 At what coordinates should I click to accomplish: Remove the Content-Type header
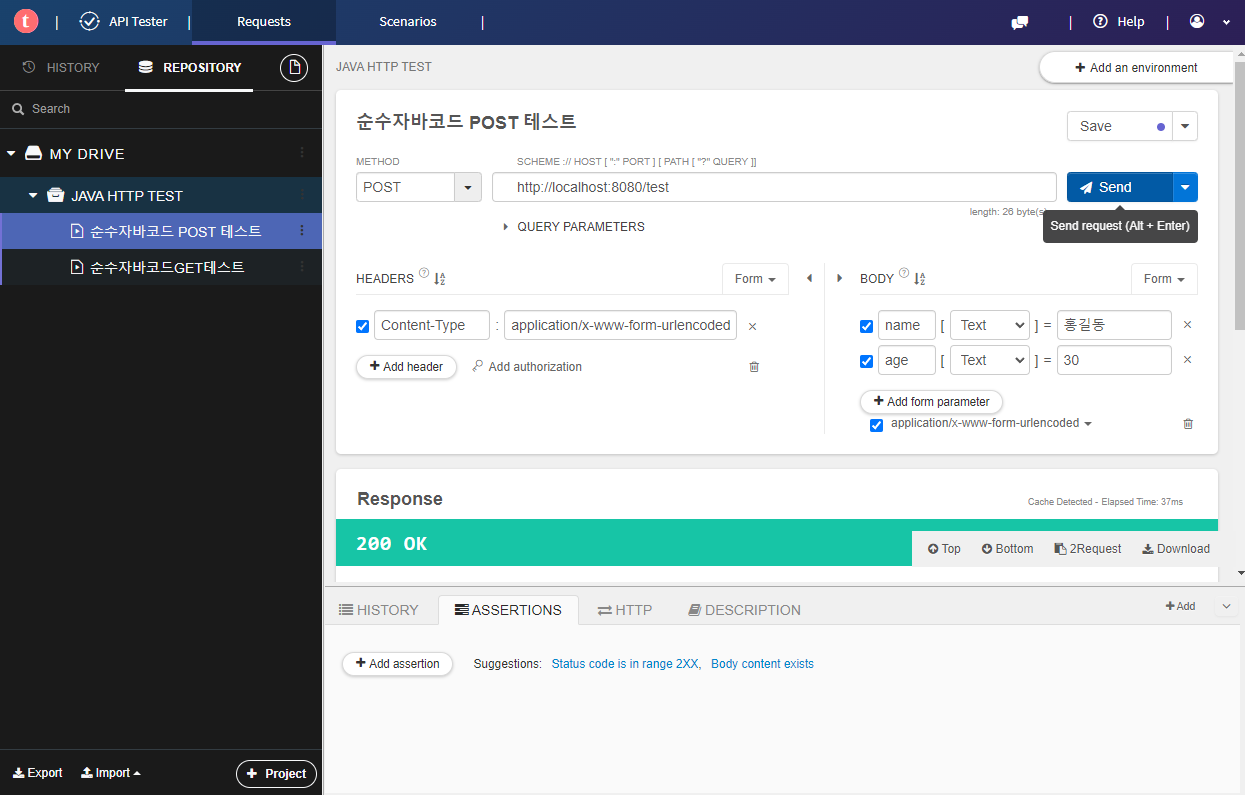pos(753,326)
